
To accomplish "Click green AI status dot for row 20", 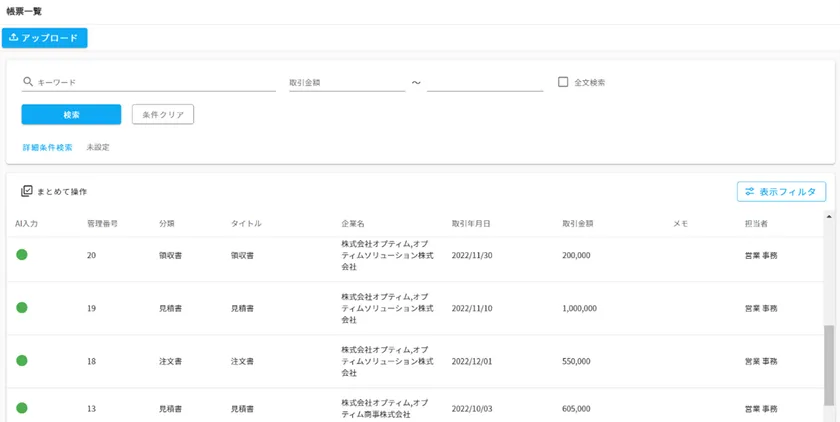I will tap(21, 255).
